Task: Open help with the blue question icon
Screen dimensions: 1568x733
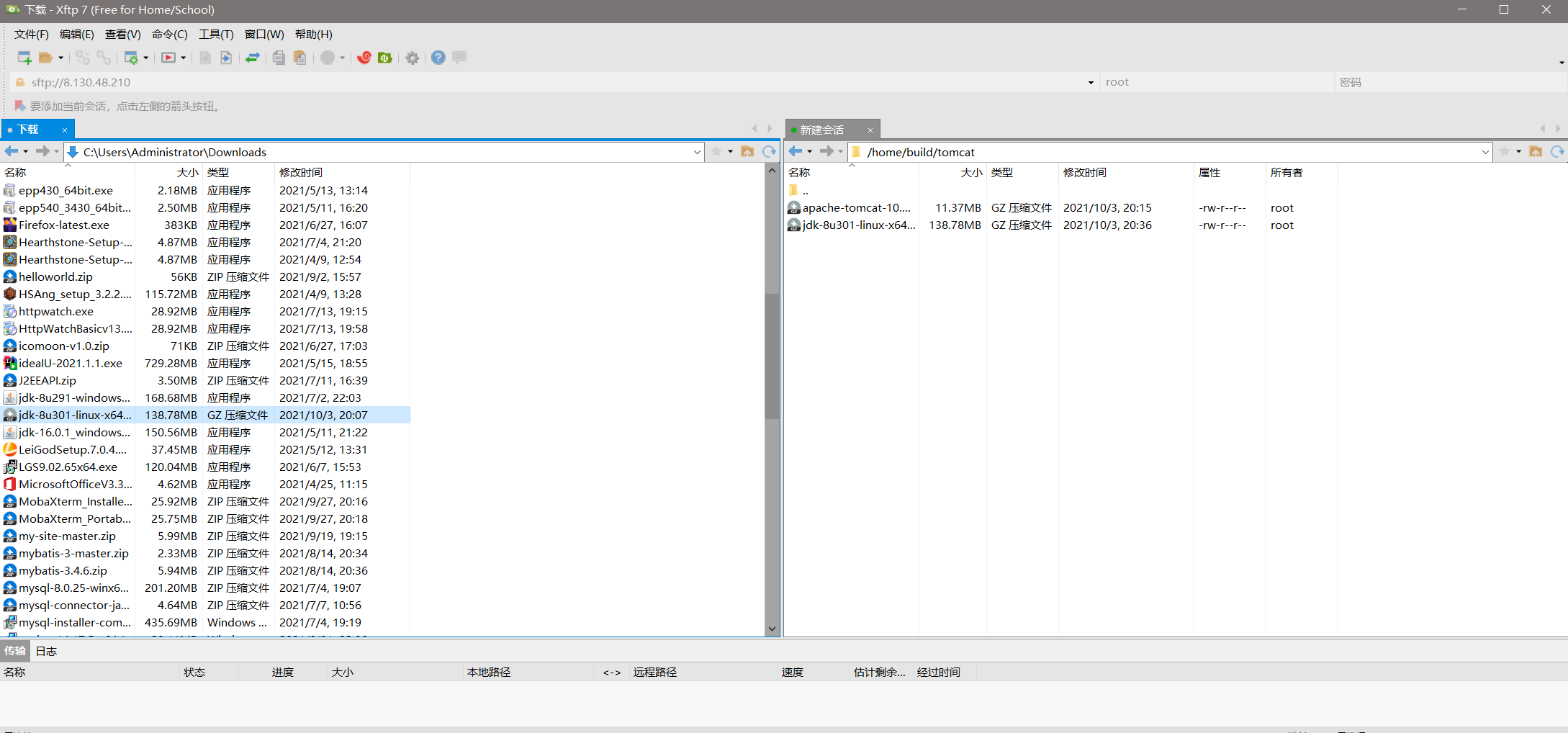Action: tap(438, 58)
